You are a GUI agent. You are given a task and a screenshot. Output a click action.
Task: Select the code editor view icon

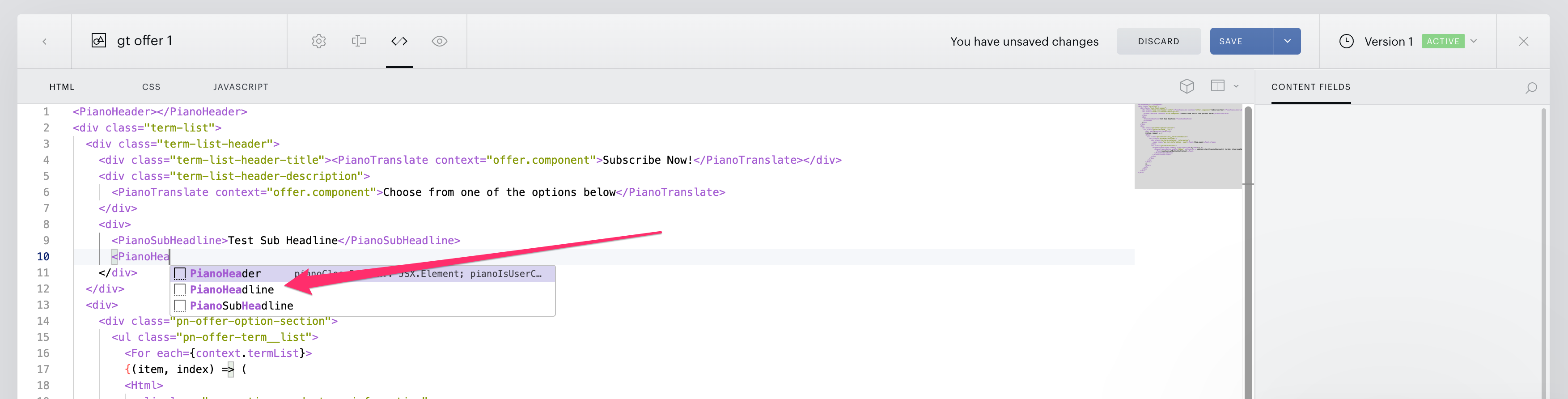(x=399, y=41)
